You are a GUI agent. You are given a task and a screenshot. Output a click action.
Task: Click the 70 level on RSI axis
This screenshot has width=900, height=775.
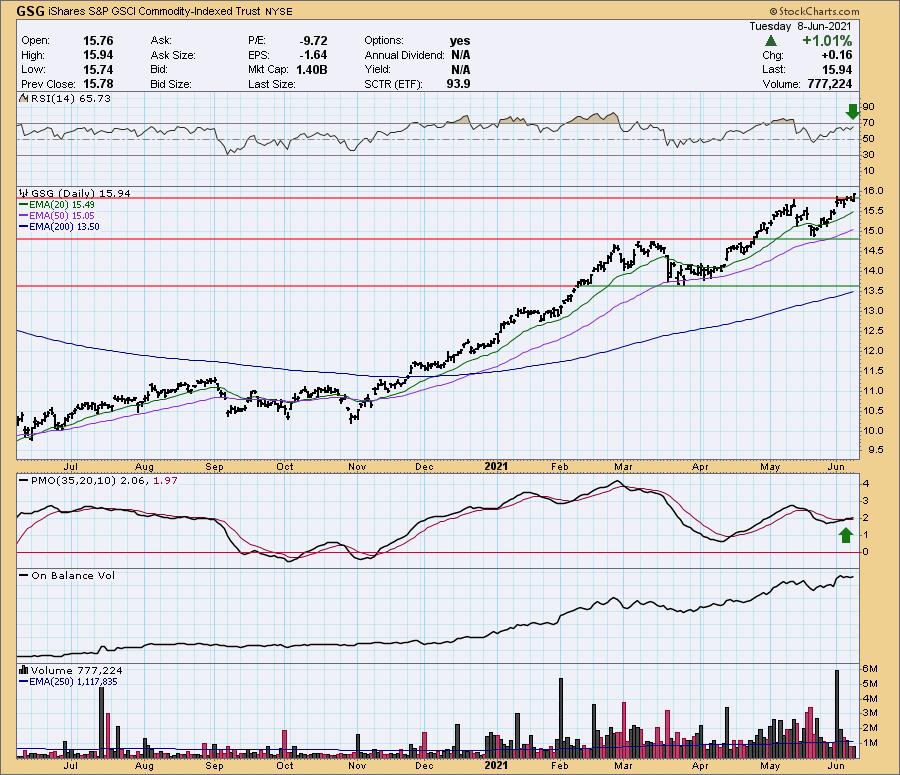[x=868, y=123]
